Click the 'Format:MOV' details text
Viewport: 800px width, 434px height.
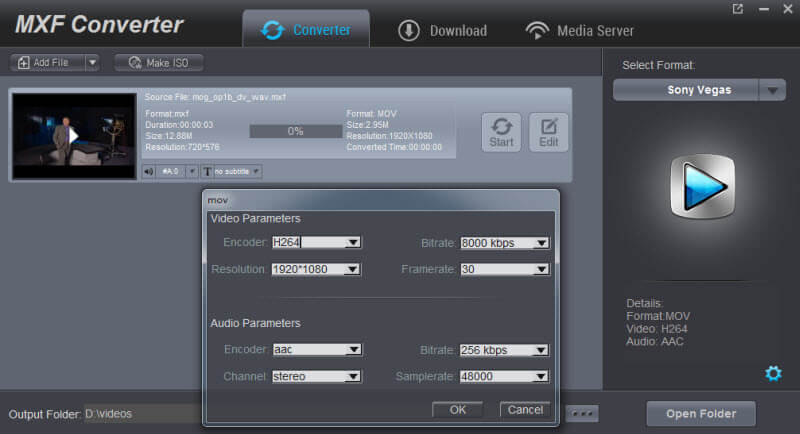click(x=658, y=316)
